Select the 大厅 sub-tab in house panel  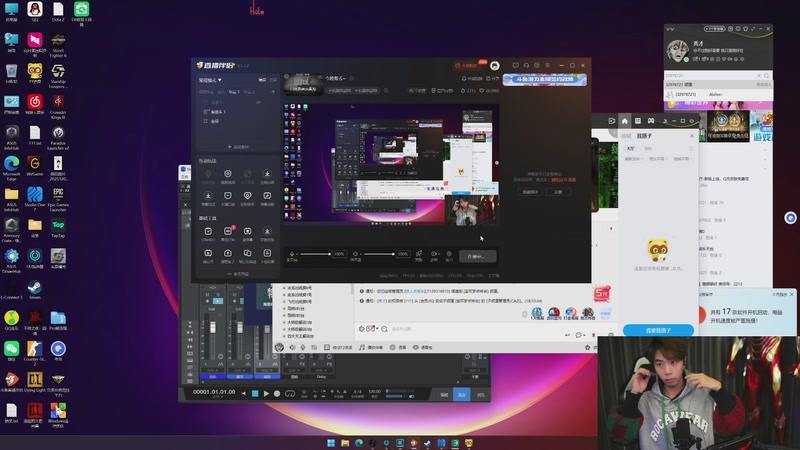pos(631,148)
